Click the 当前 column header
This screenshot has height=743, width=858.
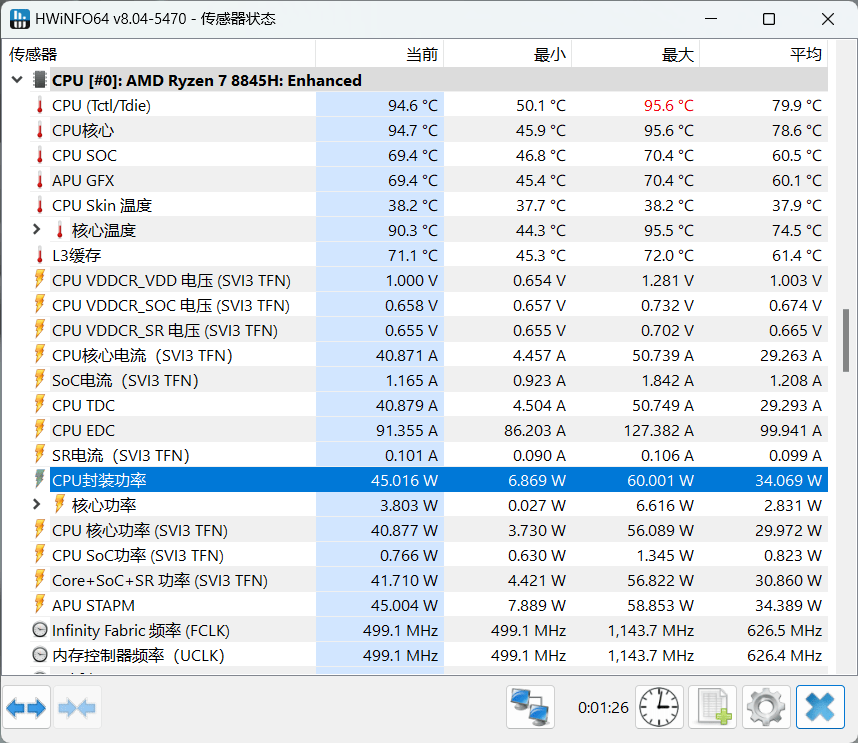pos(380,54)
